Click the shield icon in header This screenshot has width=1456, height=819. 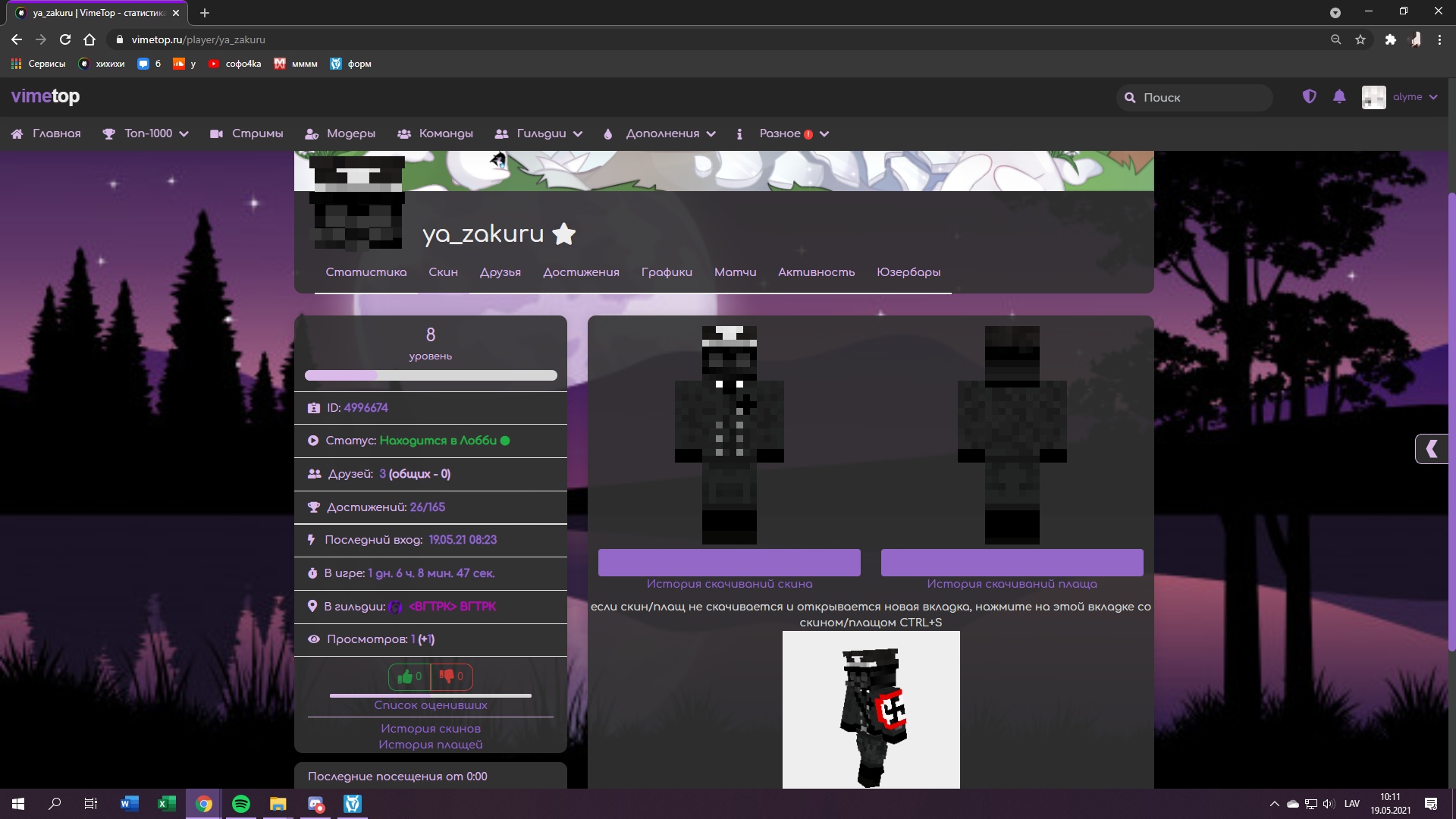click(1309, 96)
